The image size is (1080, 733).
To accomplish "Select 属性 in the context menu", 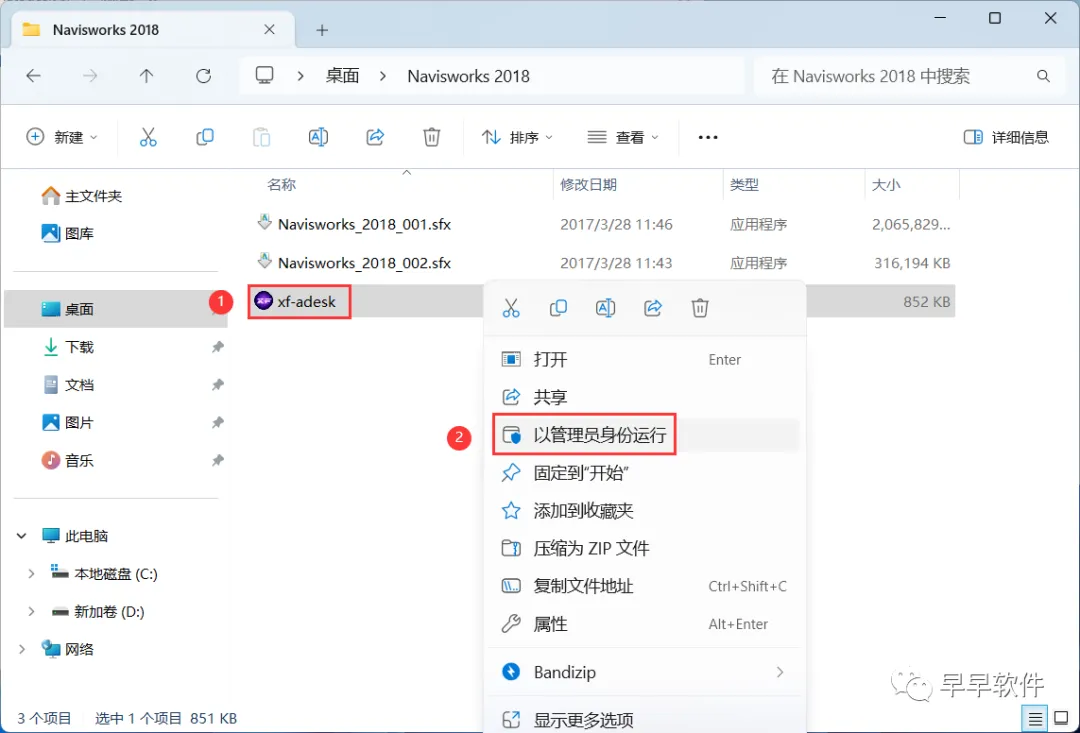I will click(645, 624).
